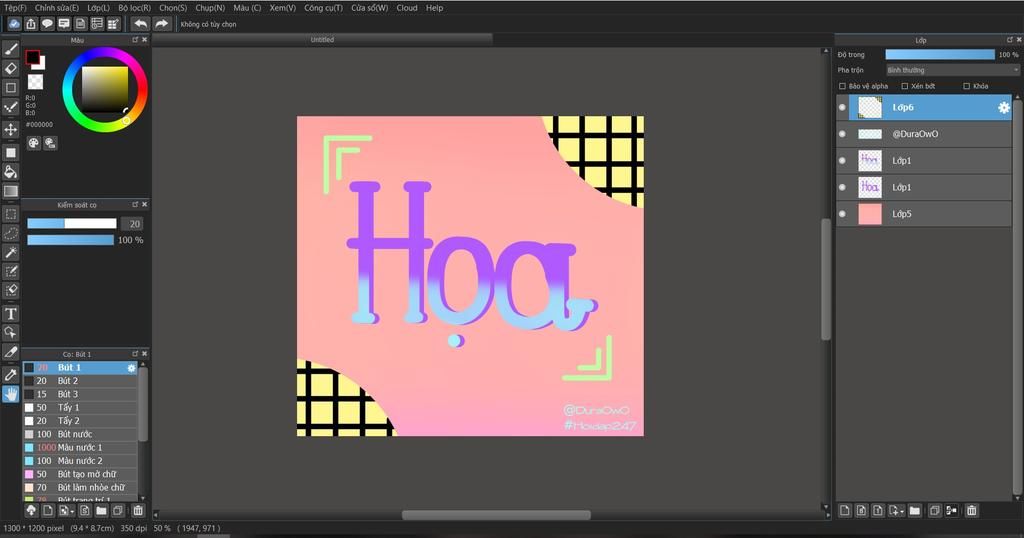Open the Tệp(F) menu
1024x538 pixels.
[x=16, y=8]
